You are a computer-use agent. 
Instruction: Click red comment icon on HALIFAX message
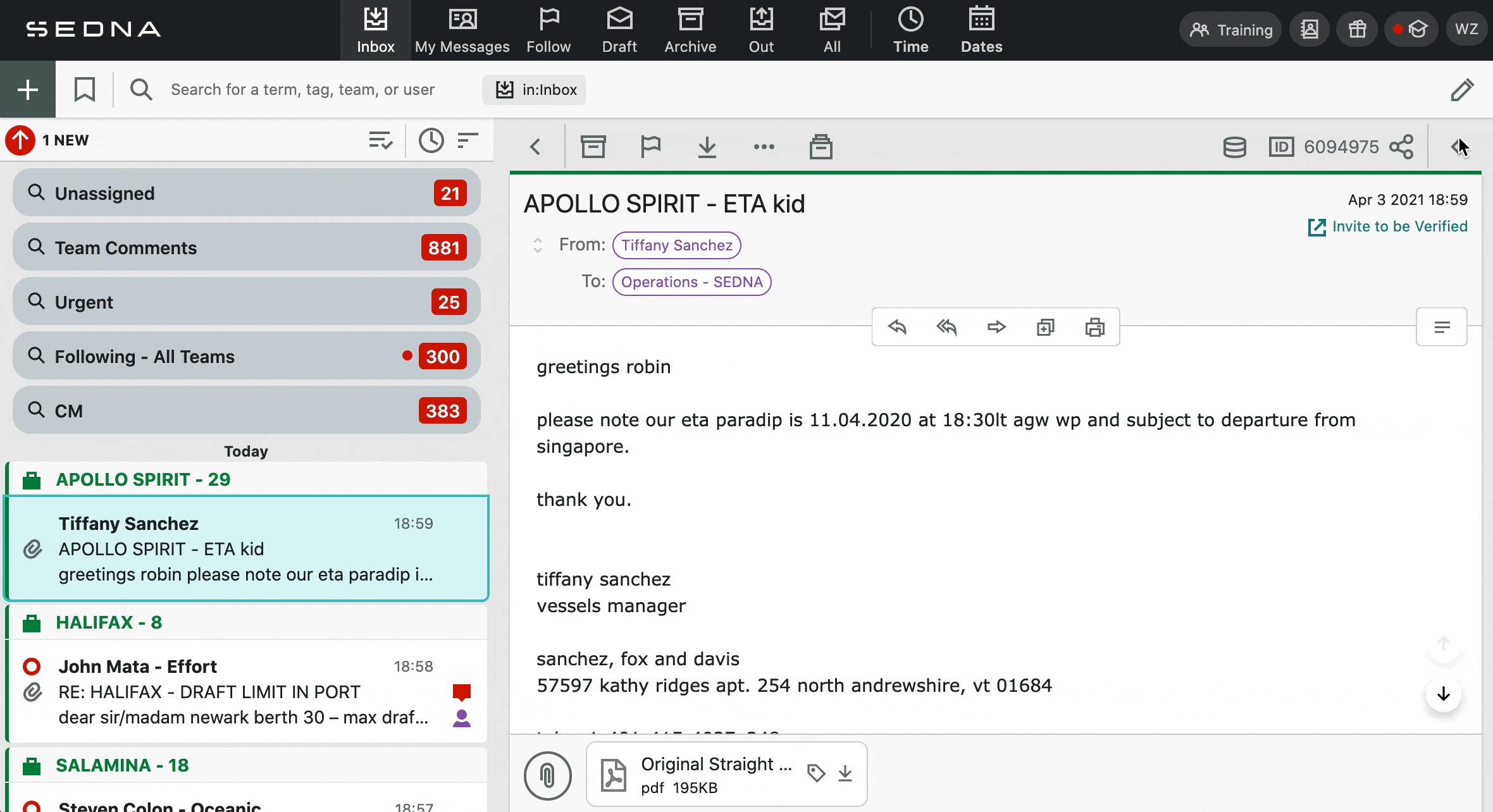point(462,692)
